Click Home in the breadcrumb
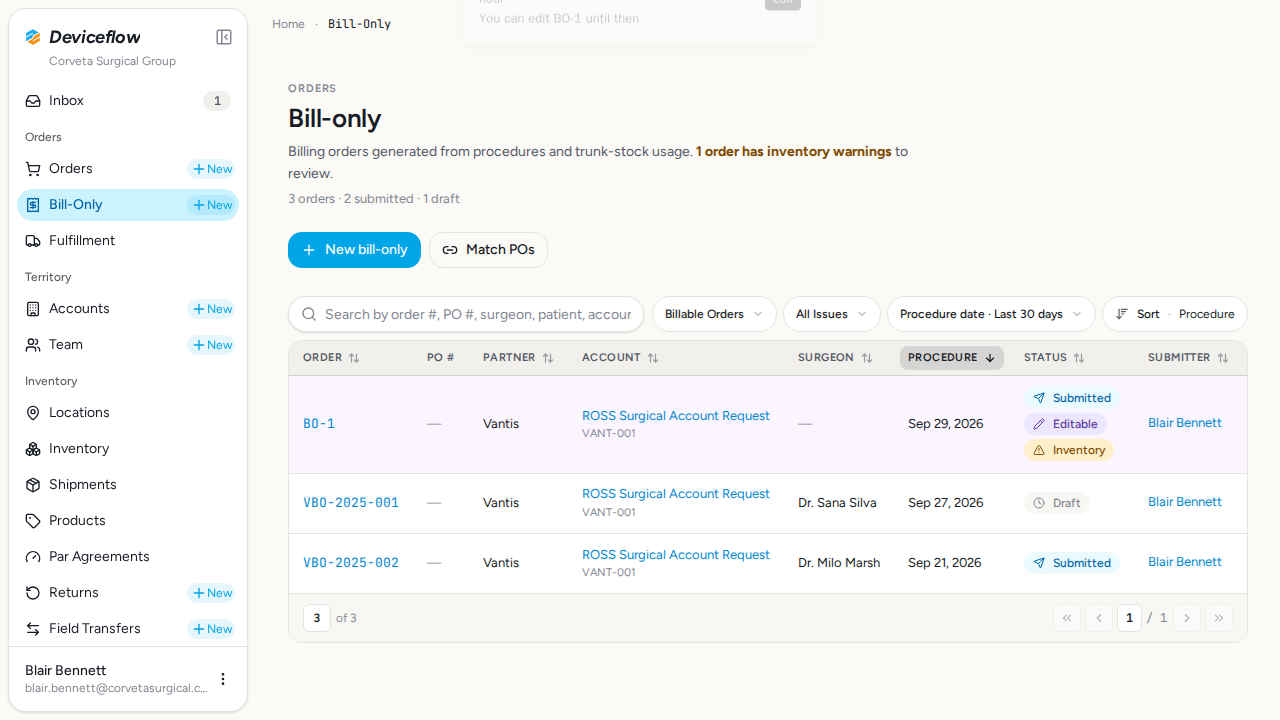 tap(288, 24)
